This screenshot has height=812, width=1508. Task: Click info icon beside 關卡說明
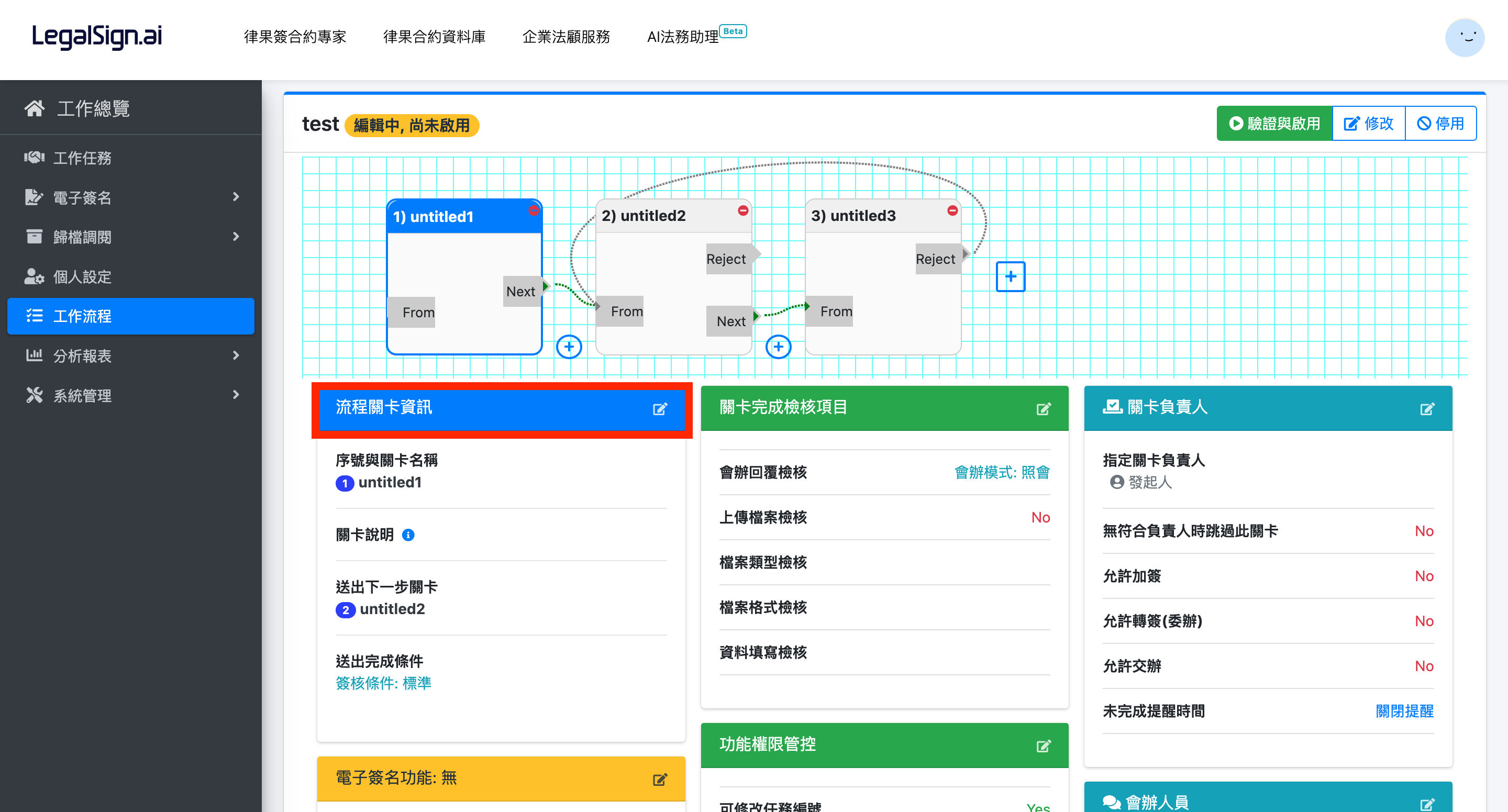(408, 535)
